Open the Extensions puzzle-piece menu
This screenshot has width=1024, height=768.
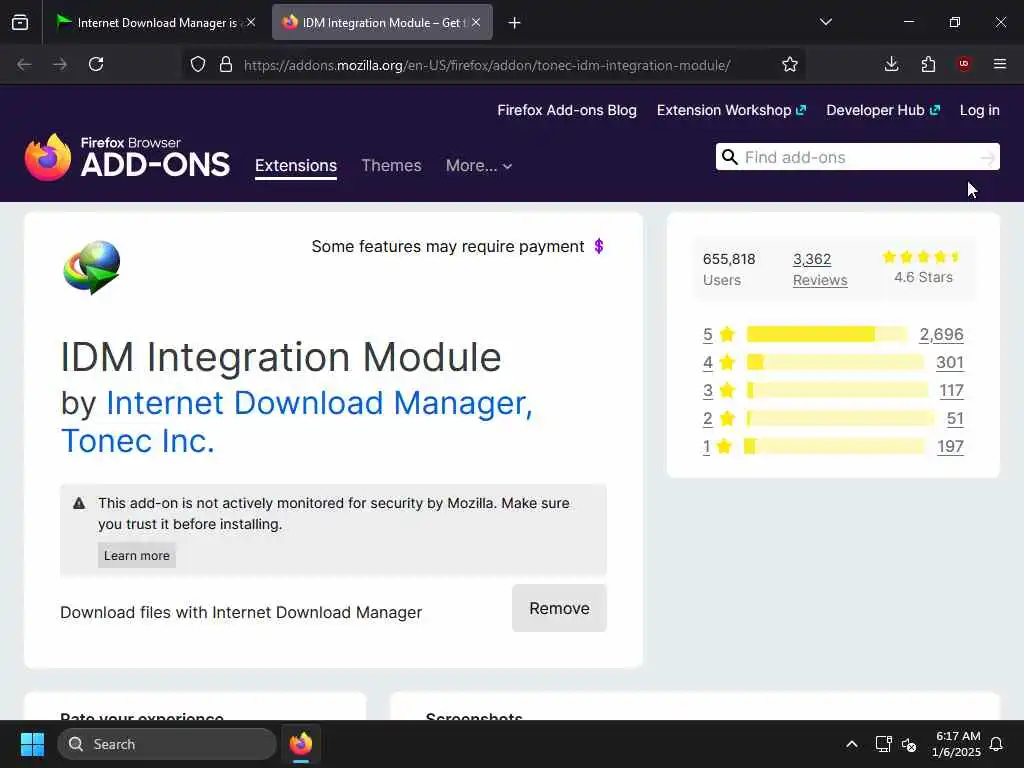(x=928, y=65)
